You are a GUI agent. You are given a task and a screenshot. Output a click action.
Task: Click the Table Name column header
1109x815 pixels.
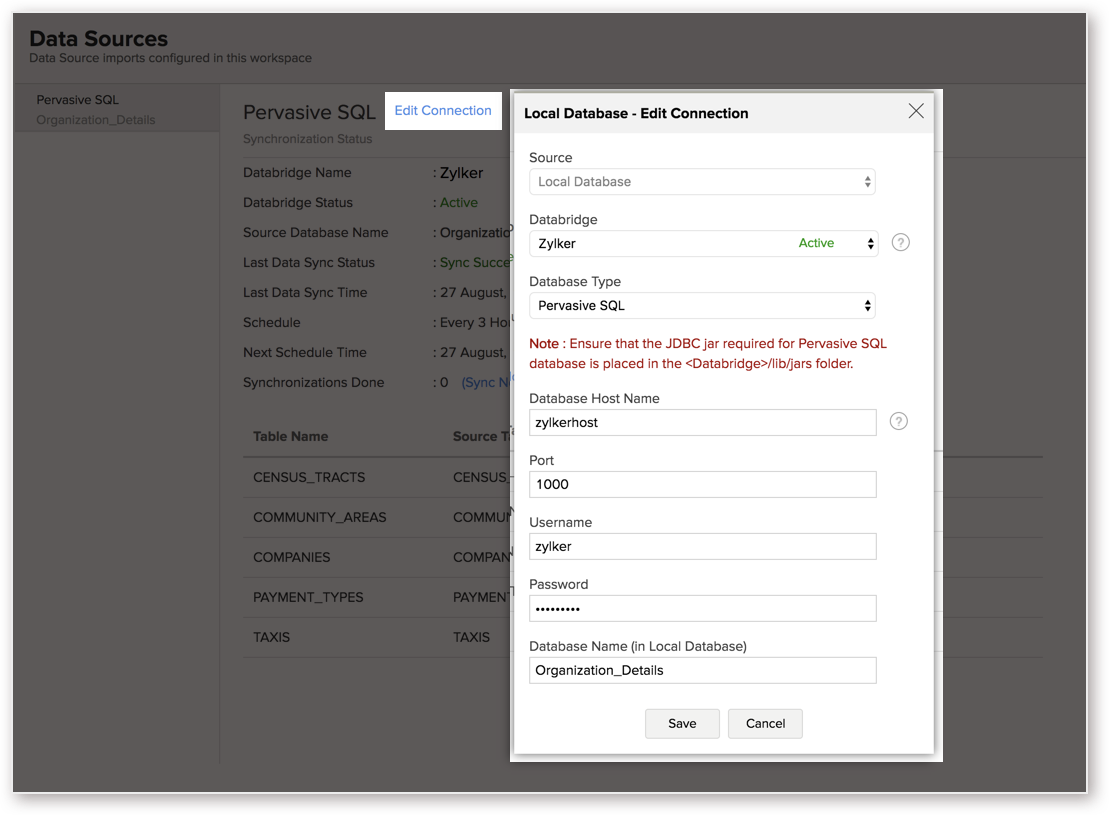click(x=291, y=437)
